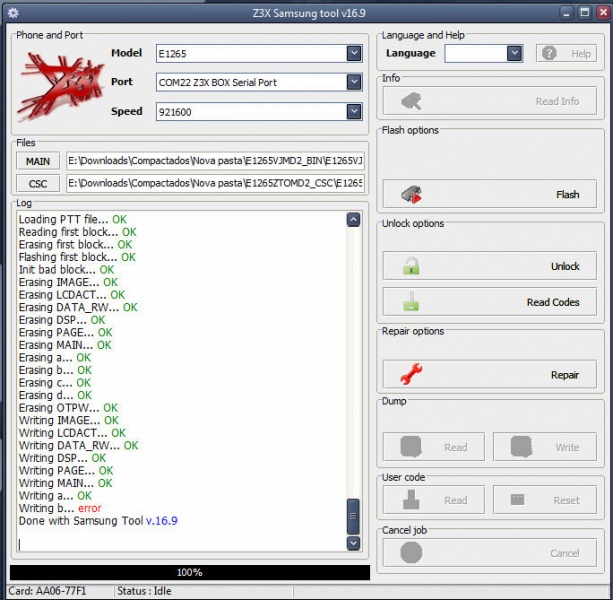Click the CSC file button
This screenshot has width=613, height=600.
[x=38, y=183]
